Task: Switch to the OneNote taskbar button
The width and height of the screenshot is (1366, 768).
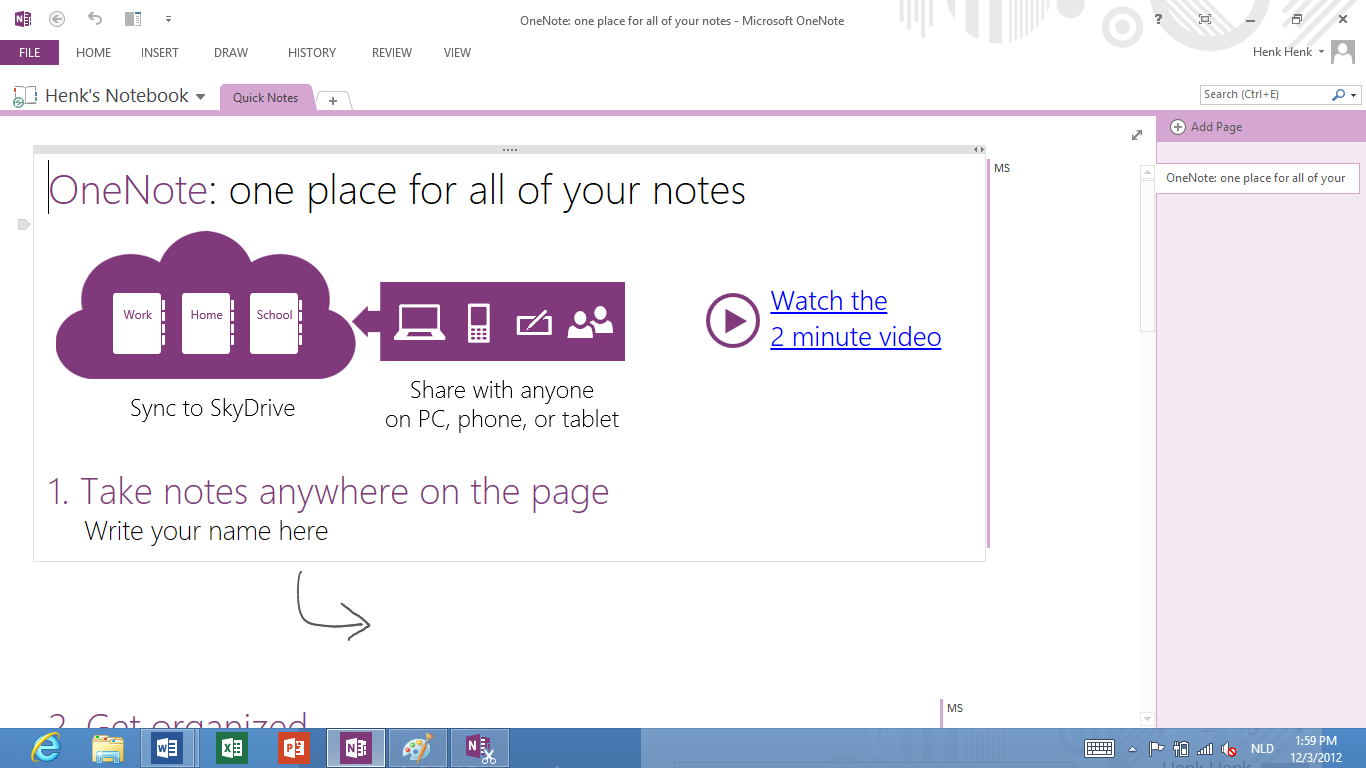Action: [356, 748]
